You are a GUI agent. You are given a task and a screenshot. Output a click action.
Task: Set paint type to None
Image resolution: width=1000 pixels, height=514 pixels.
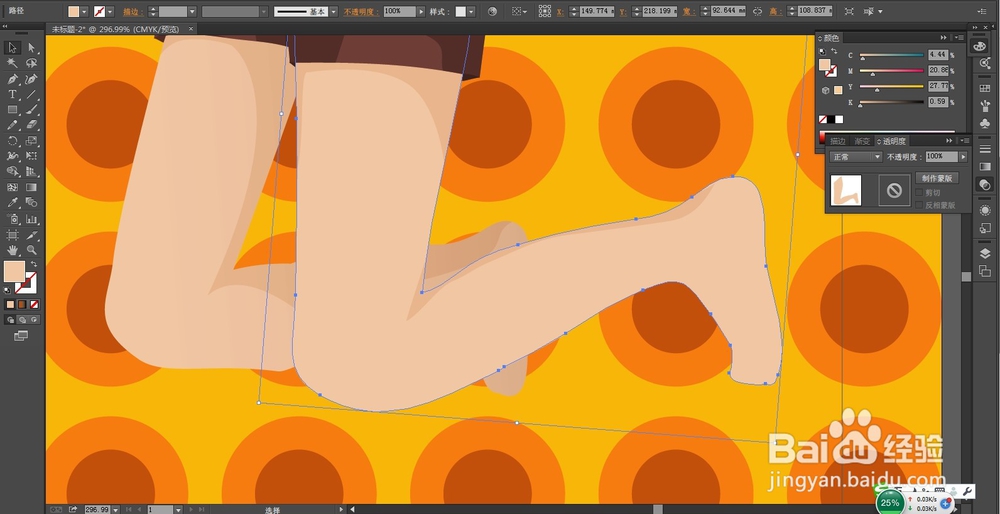34,305
